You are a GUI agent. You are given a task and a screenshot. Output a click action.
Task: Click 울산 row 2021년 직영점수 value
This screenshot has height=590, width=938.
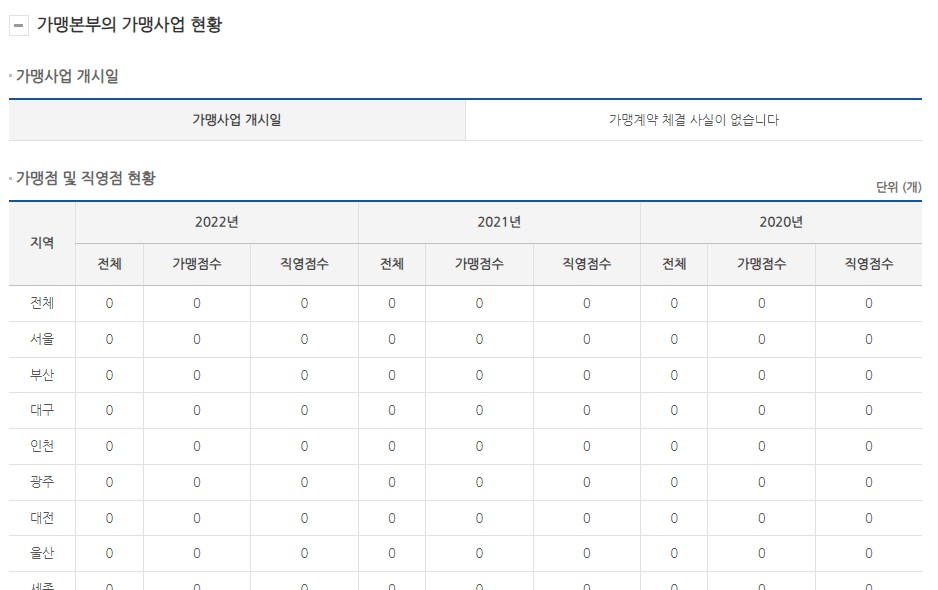(587, 553)
